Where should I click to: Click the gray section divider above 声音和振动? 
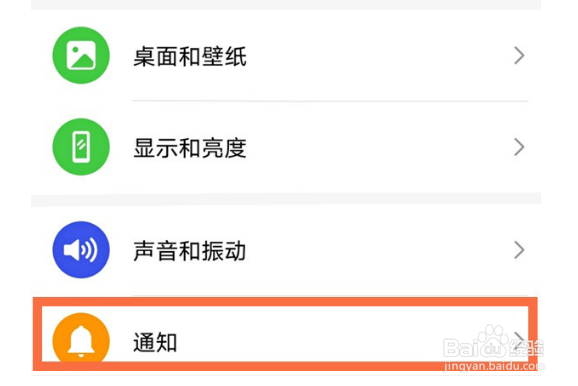click(x=286, y=199)
